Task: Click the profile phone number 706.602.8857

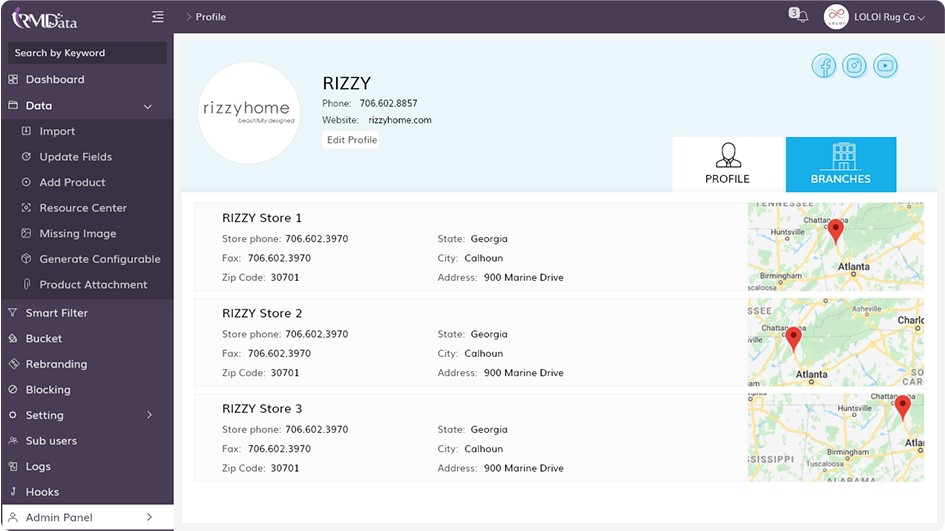Action: [x=388, y=103]
